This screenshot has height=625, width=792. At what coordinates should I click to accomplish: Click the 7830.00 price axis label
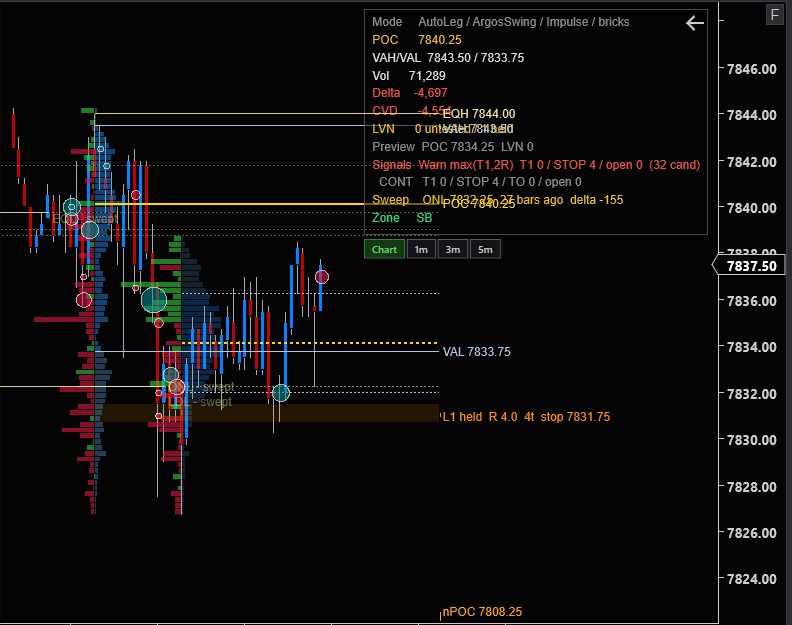pyautogui.click(x=751, y=440)
